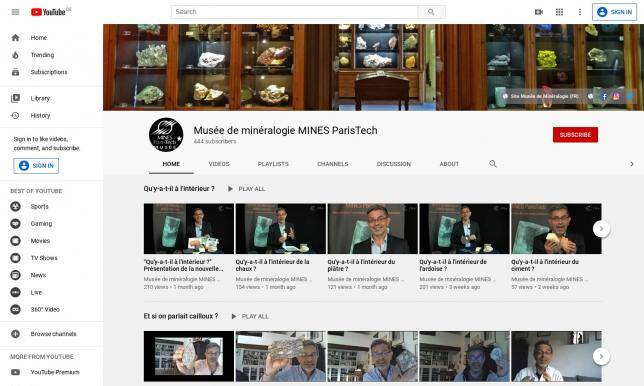Click the Search input field
The height and width of the screenshot is (386, 644).
294,12
